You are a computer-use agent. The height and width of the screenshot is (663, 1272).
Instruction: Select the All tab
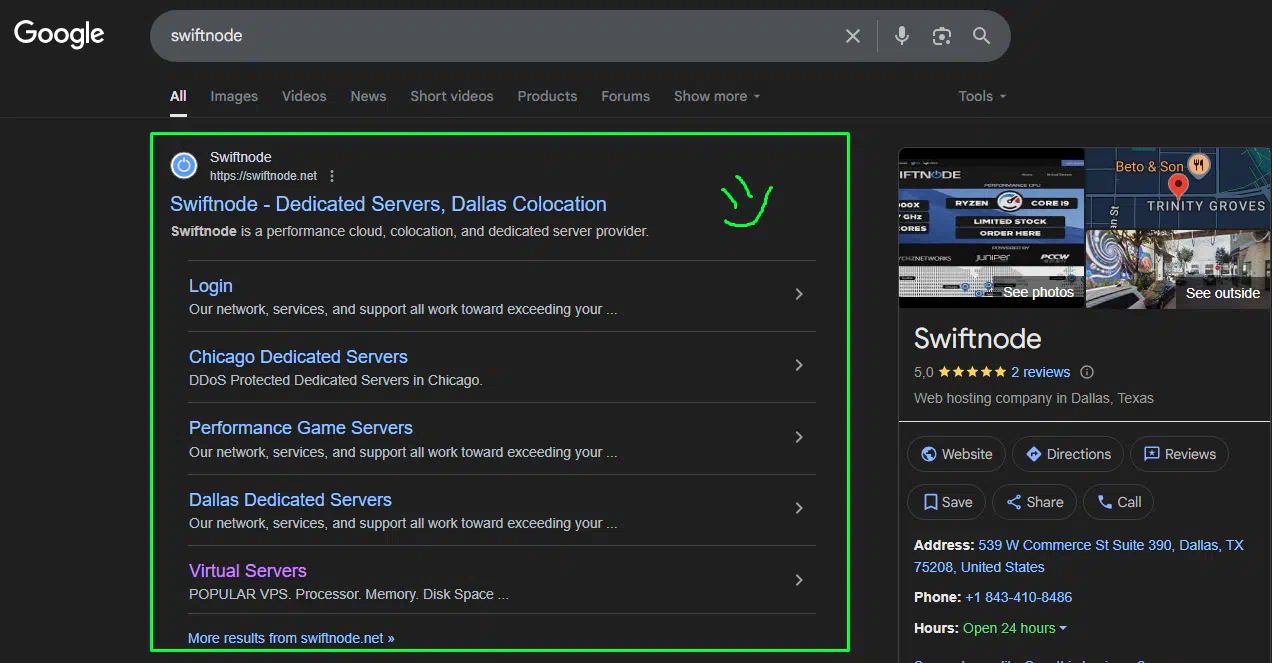tap(178, 96)
